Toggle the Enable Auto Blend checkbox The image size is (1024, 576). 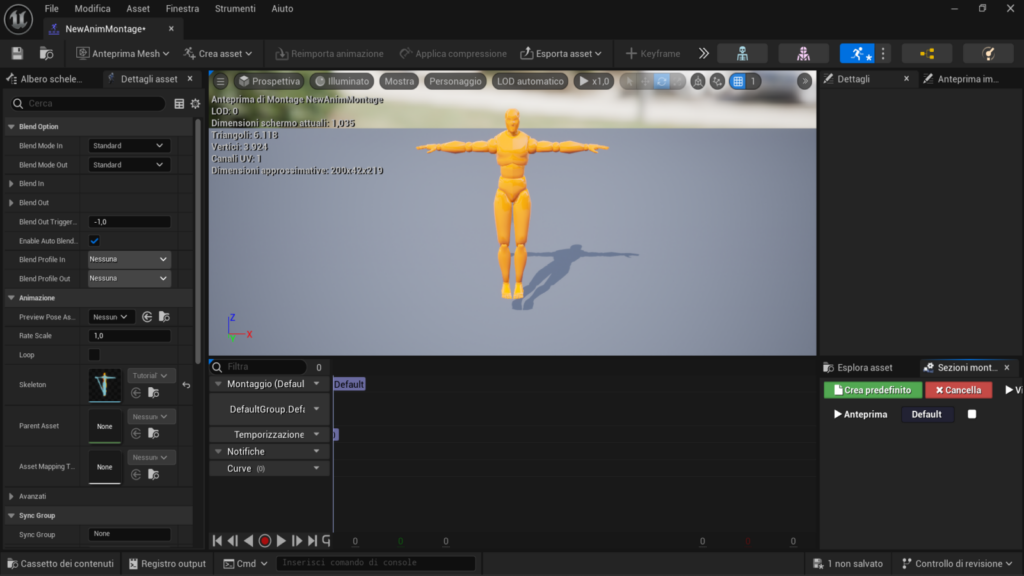pos(95,241)
